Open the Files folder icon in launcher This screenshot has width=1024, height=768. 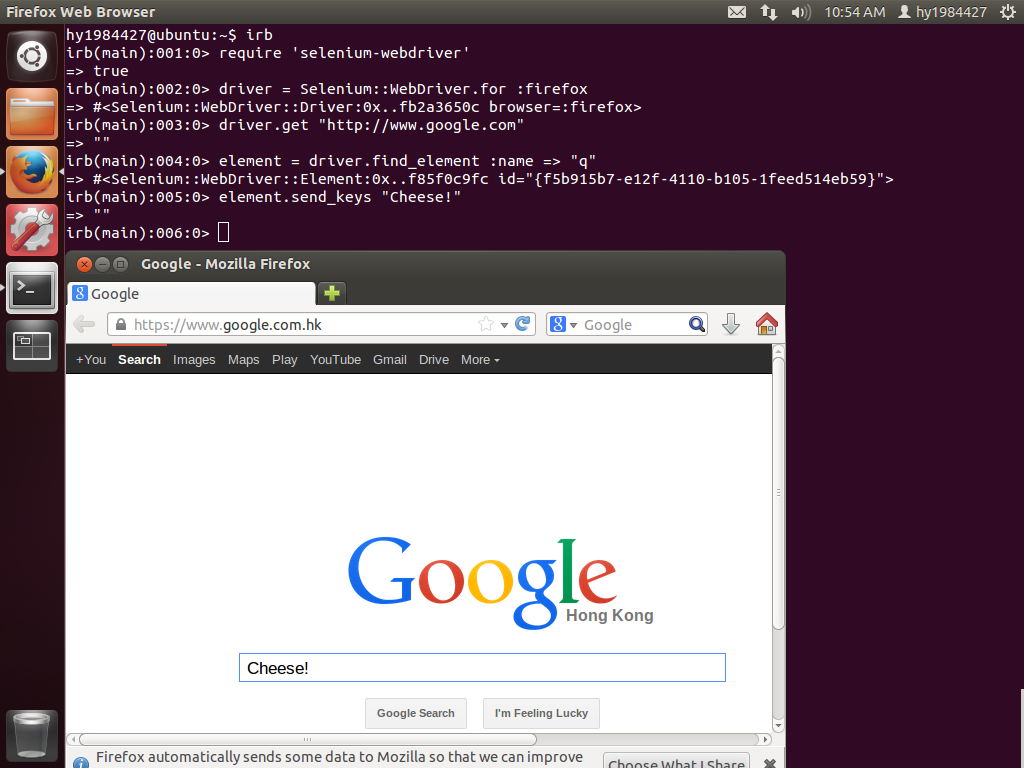tap(31, 114)
